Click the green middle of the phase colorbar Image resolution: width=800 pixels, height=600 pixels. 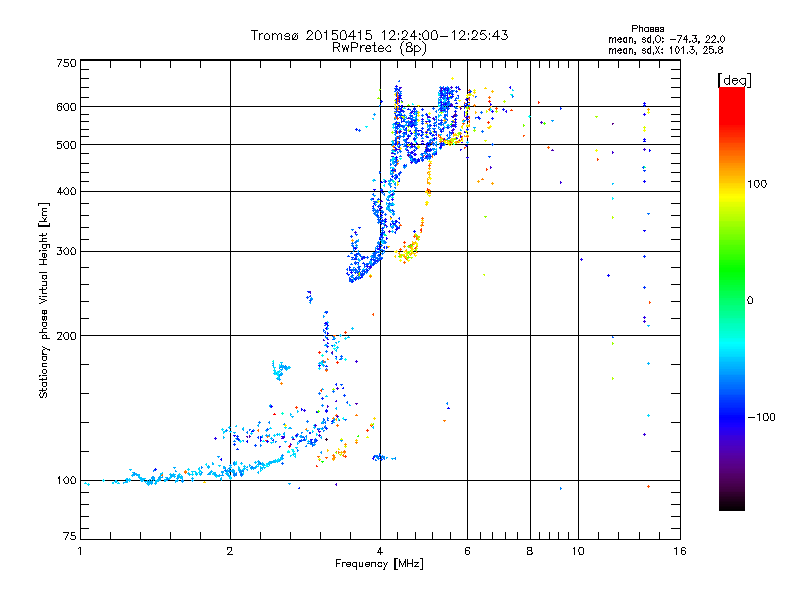tap(732, 276)
